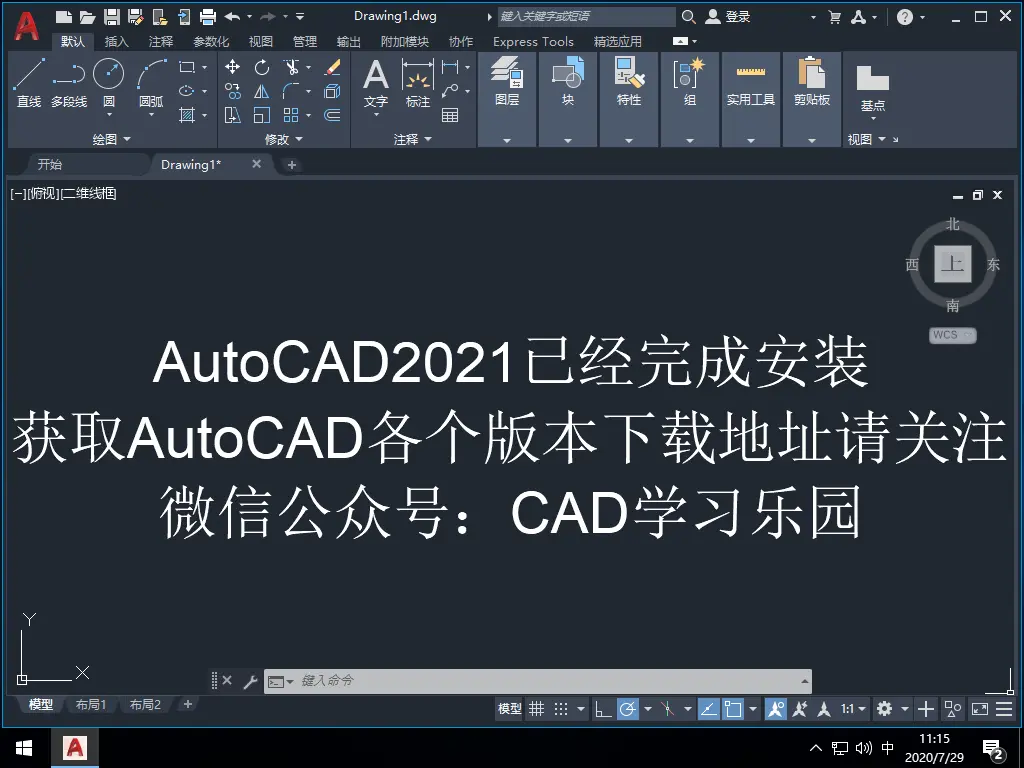Toggle object snap tracking in status bar
The width and height of the screenshot is (1024, 768).
point(709,709)
